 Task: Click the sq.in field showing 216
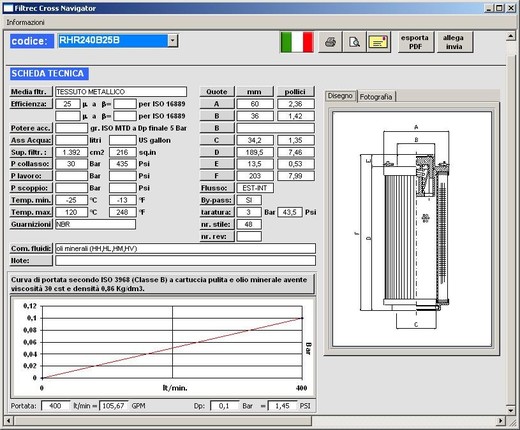122,152
